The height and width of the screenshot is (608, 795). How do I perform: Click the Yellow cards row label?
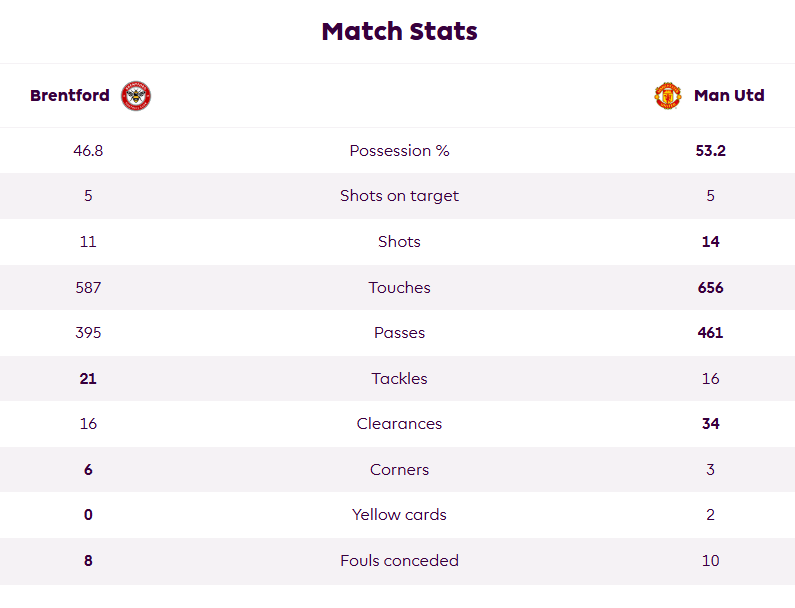click(400, 515)
